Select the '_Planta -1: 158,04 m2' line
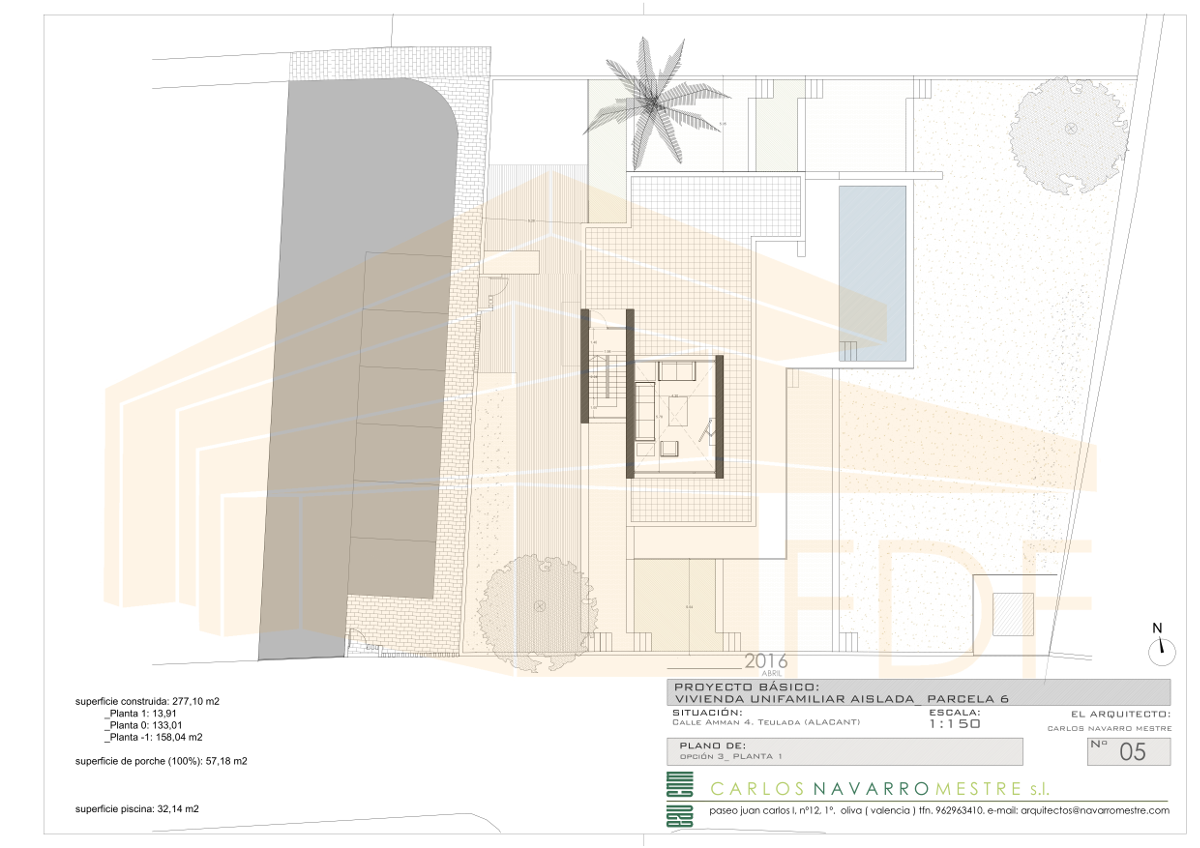The image size is (1200, 848). pyautogui.click(x=152, y=738)
